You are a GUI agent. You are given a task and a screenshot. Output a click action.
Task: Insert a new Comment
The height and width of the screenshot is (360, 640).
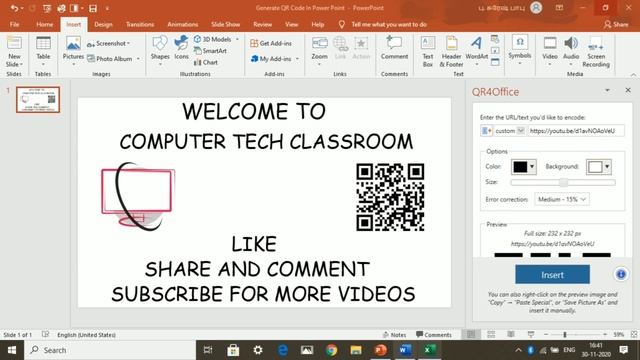pyautogui.click(x=394, y=48)
